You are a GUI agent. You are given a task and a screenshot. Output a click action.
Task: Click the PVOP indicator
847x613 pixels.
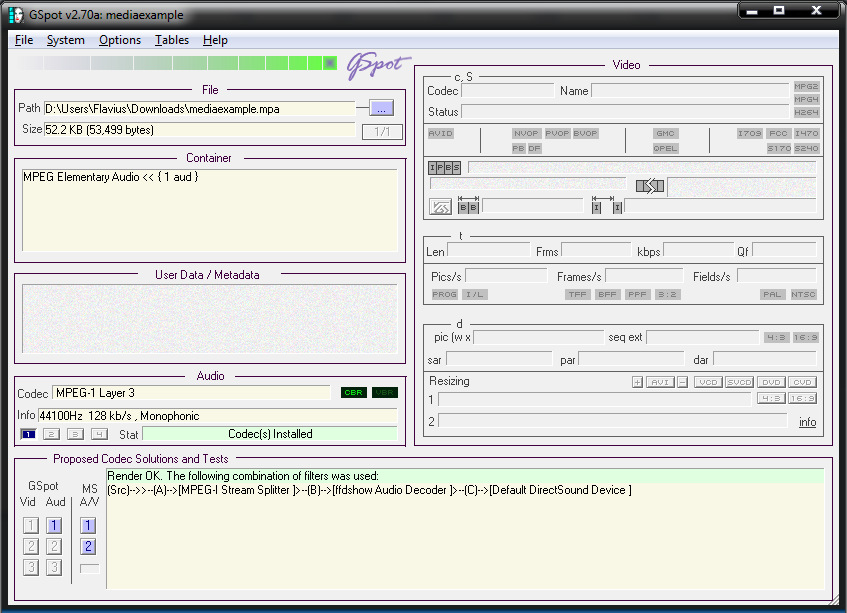pos(557,133)
